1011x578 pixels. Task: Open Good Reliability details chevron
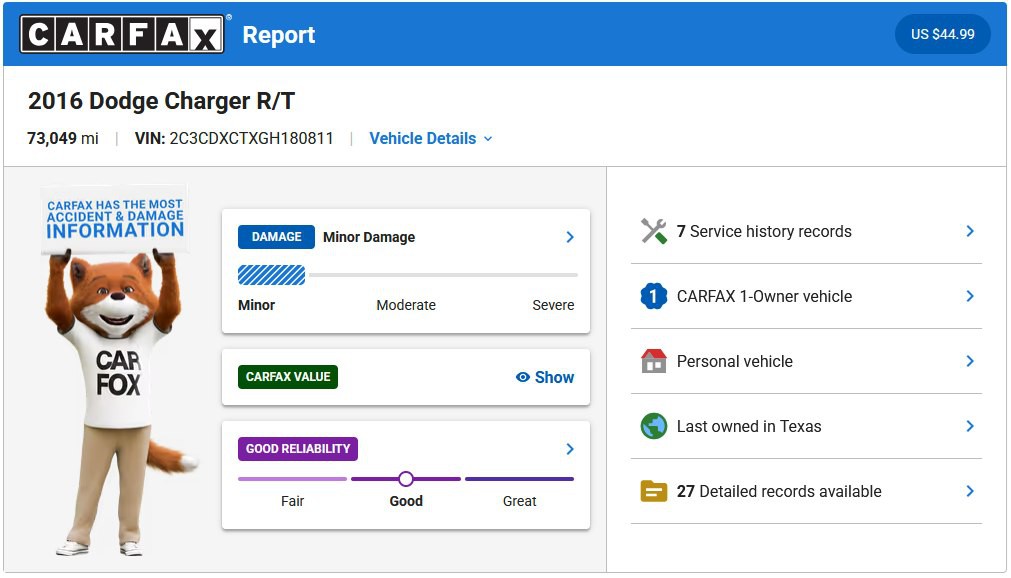pyautogui.click(x=570, y=449)
